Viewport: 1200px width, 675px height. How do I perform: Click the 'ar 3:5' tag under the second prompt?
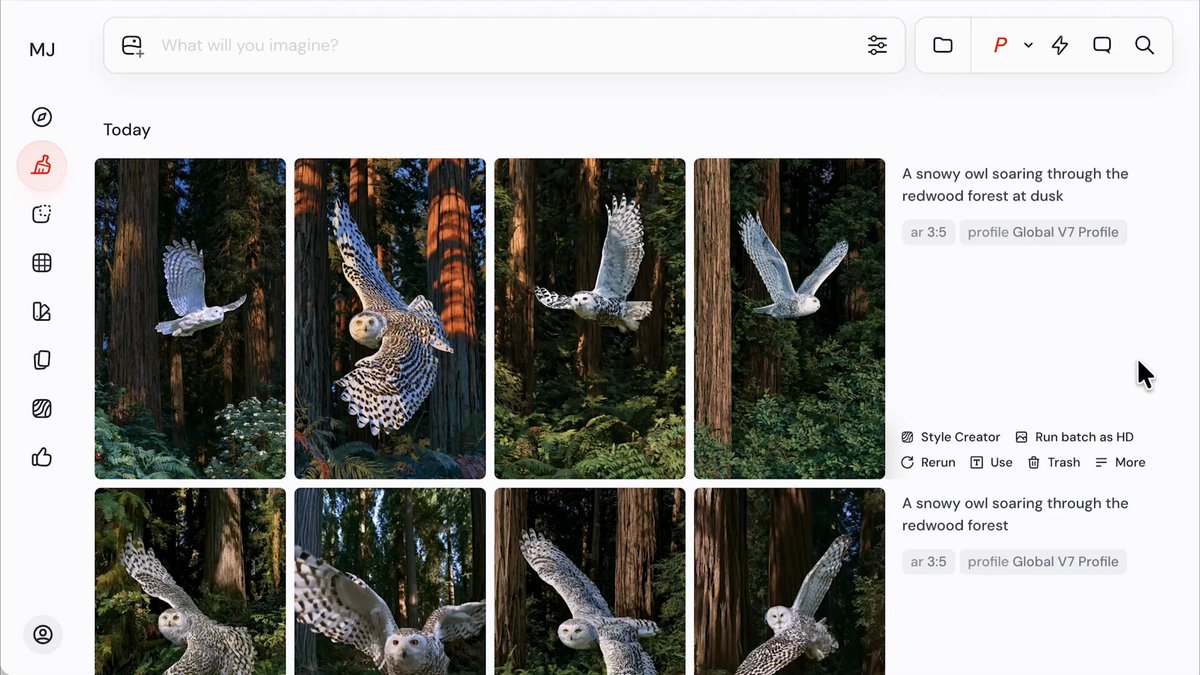(x=928, y=562)
